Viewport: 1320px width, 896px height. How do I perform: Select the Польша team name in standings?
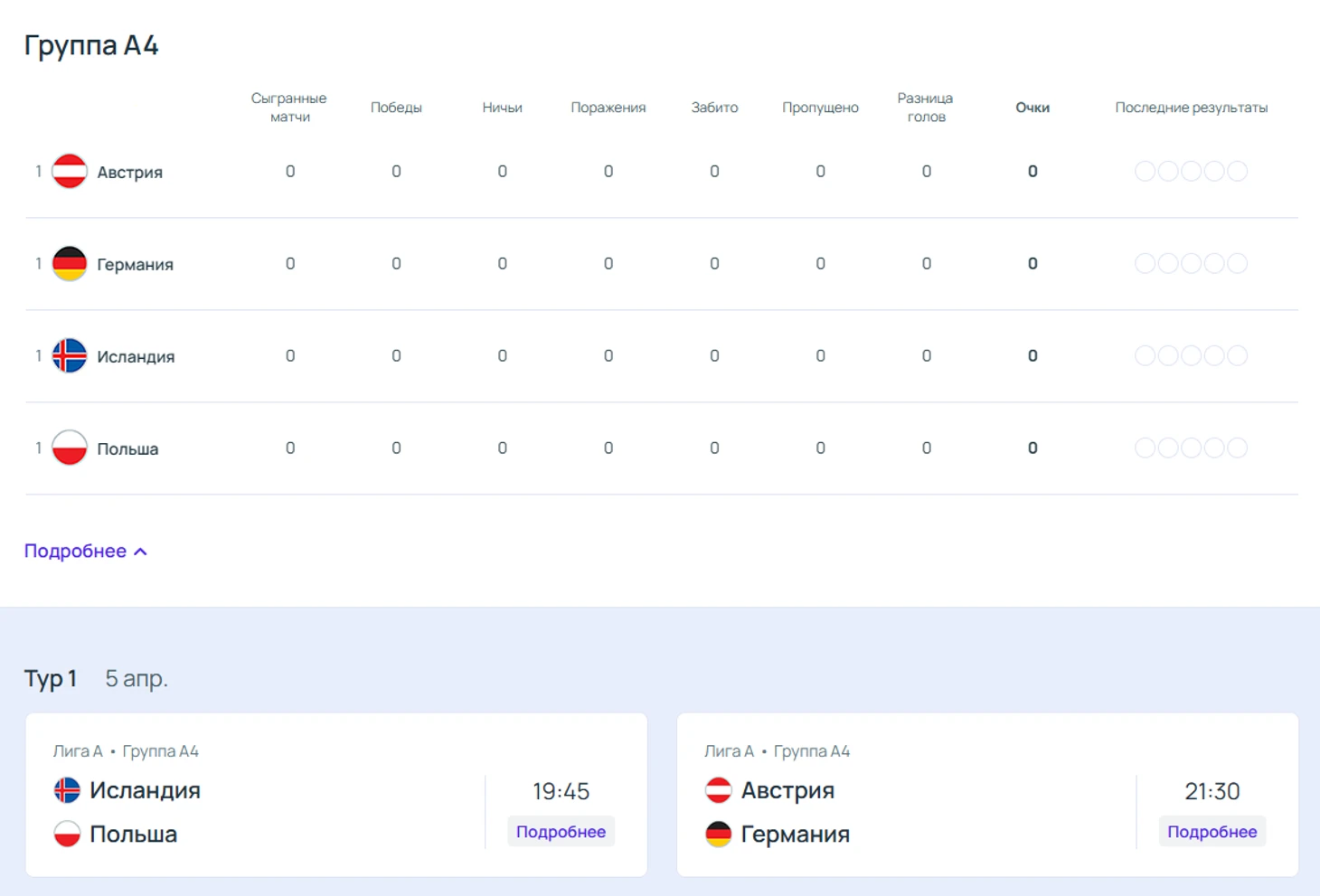click(127, 449)
